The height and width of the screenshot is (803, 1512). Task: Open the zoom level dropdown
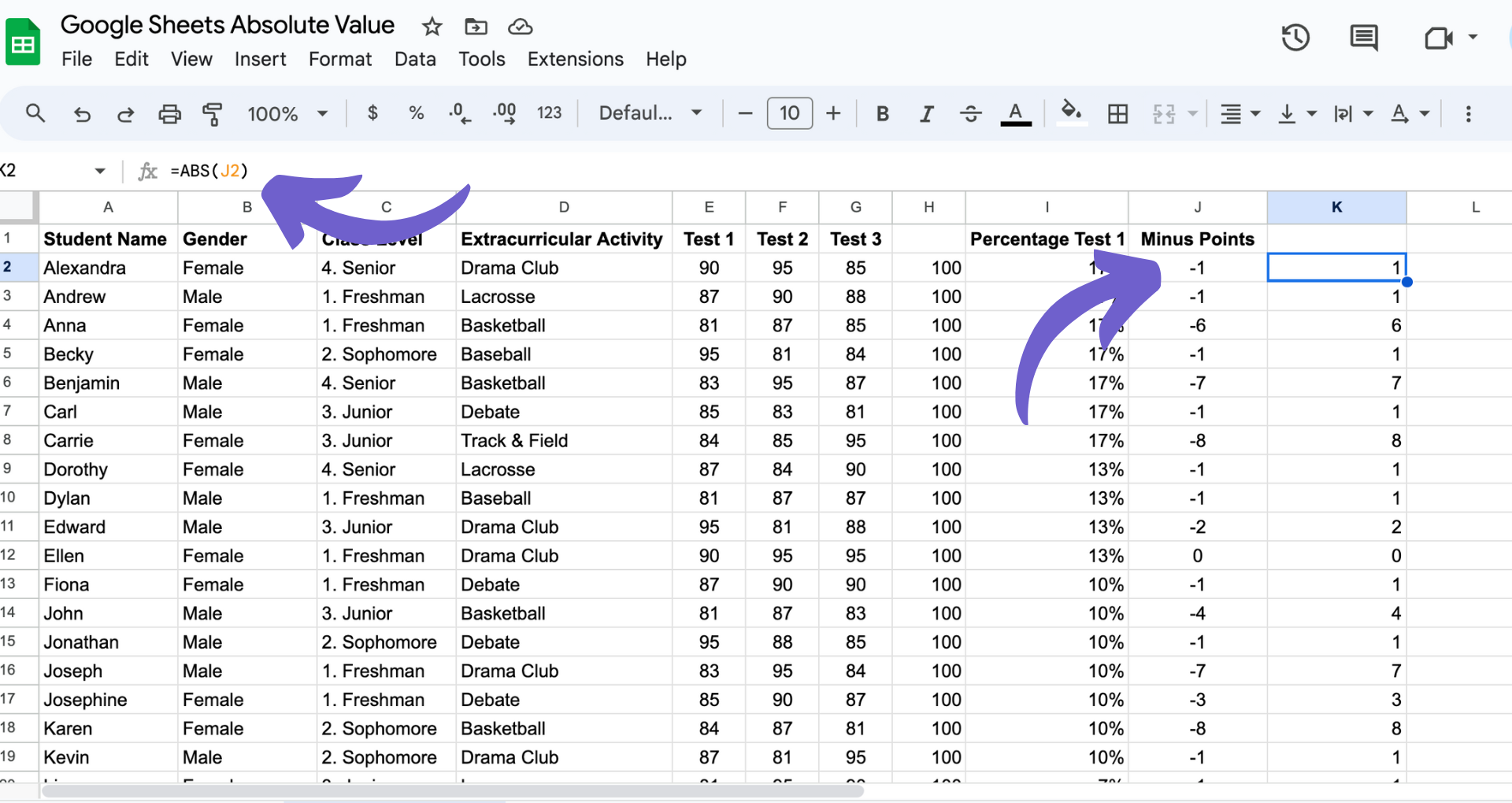287,113
